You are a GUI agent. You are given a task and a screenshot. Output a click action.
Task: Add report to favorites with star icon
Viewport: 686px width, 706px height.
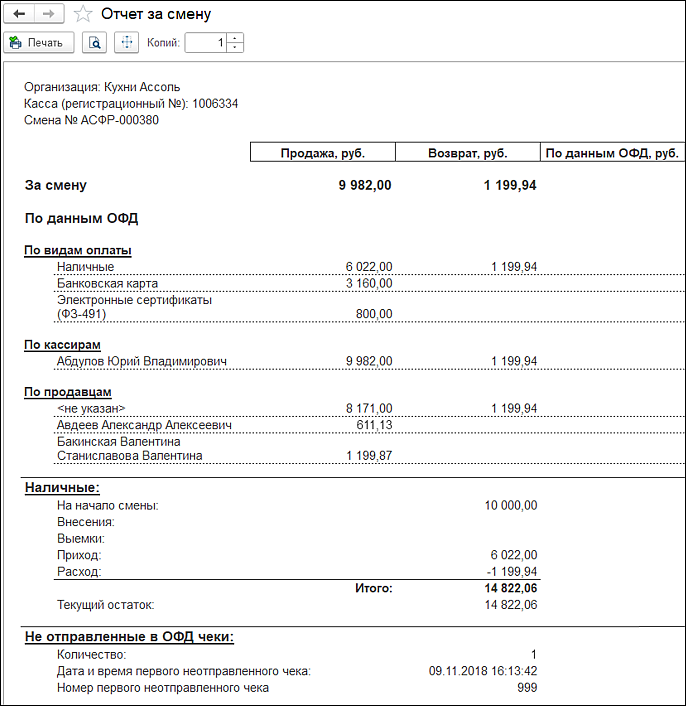83,14
